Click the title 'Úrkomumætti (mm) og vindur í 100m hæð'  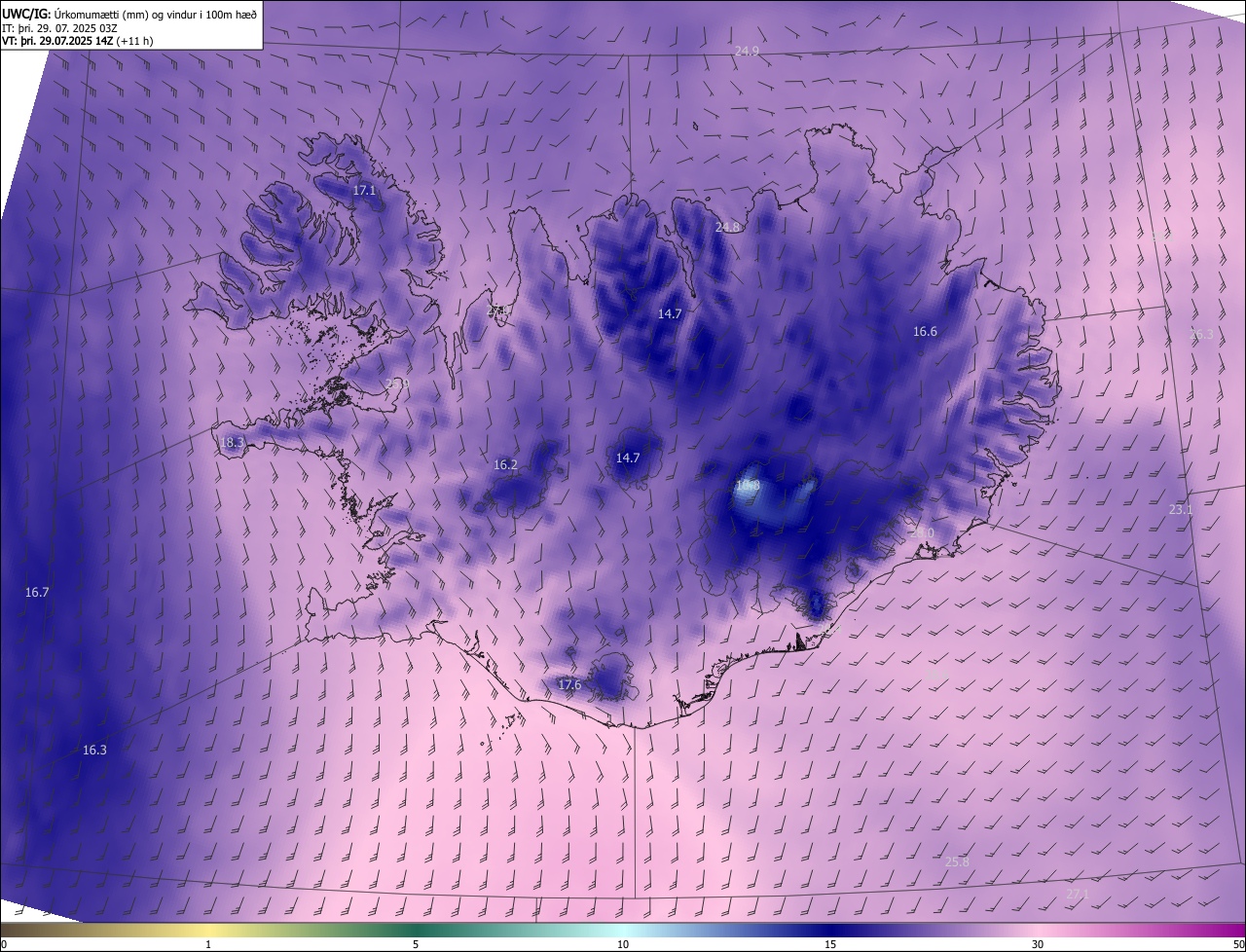point(156,13)
